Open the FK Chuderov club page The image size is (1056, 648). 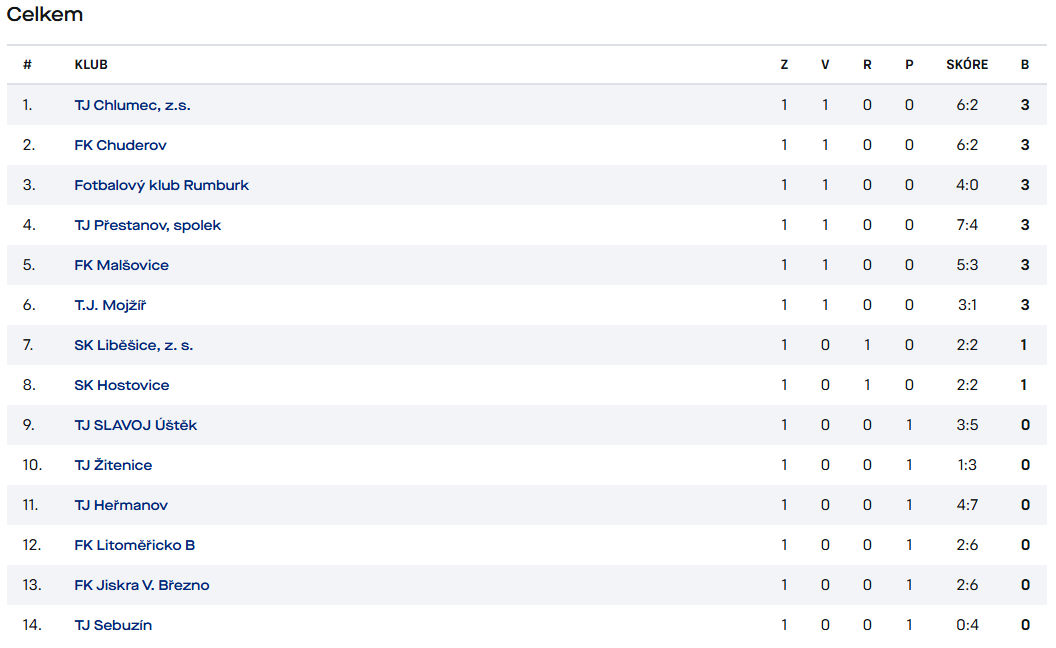pos(120,145)
